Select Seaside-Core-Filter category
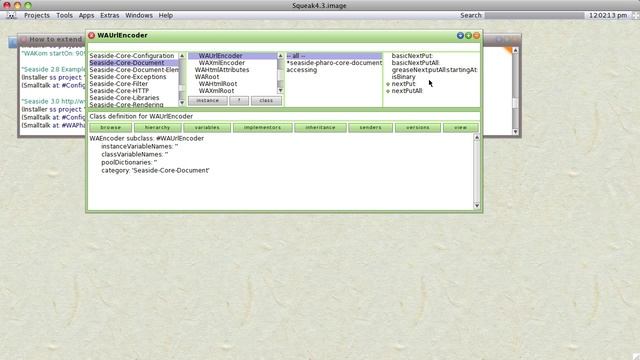Image resolution: width=640 pixels, height=360 pixels. click(133, 84)
